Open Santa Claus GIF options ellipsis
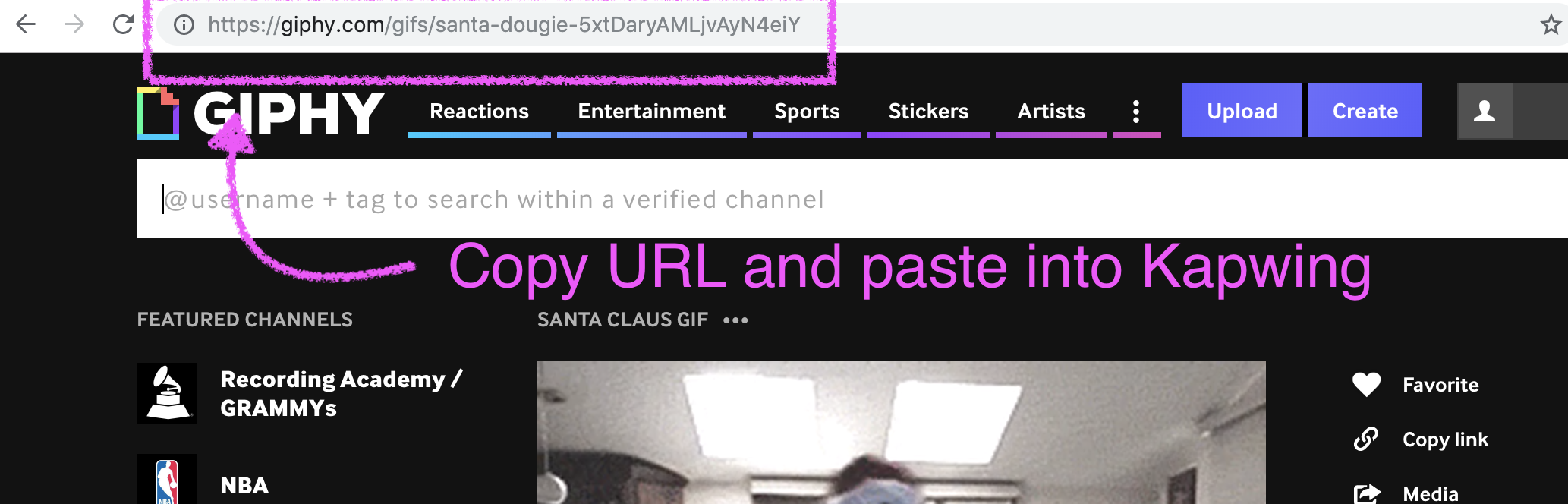The height and width of the screenshot is (504, 1568). point(735,320)
